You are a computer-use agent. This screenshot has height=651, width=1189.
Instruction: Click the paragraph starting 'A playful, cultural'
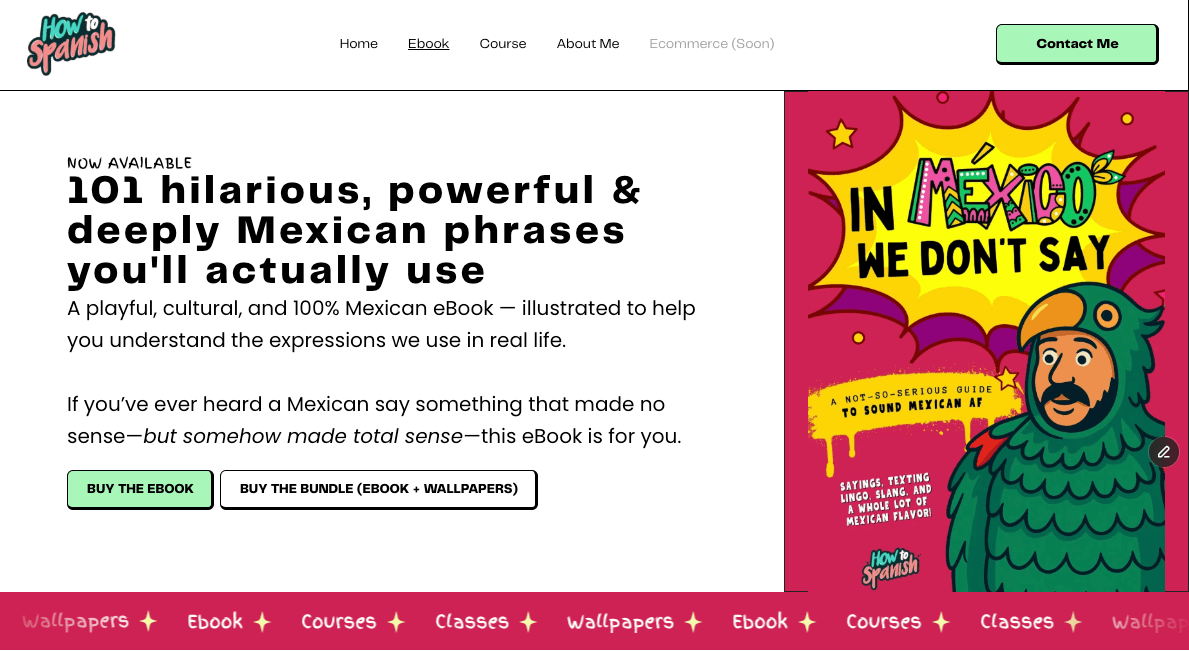(381, 324)
